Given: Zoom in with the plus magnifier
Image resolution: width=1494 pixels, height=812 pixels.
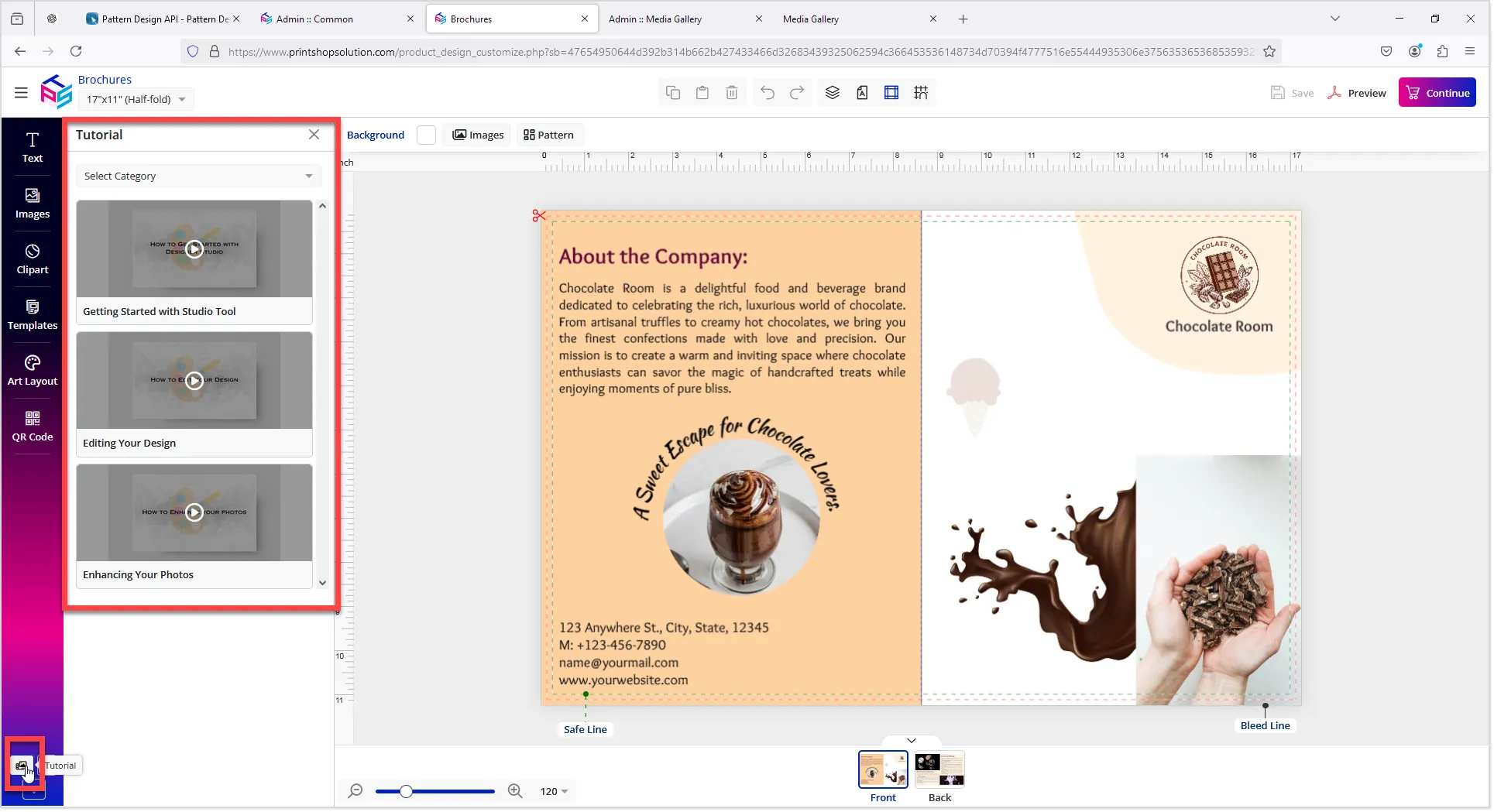Looking at the screenshot, I should 515,791.
